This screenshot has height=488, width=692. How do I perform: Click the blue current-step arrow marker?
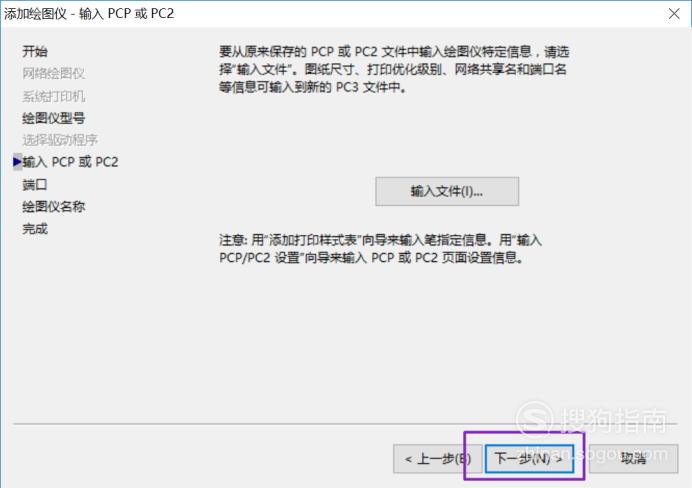(17, 162)
